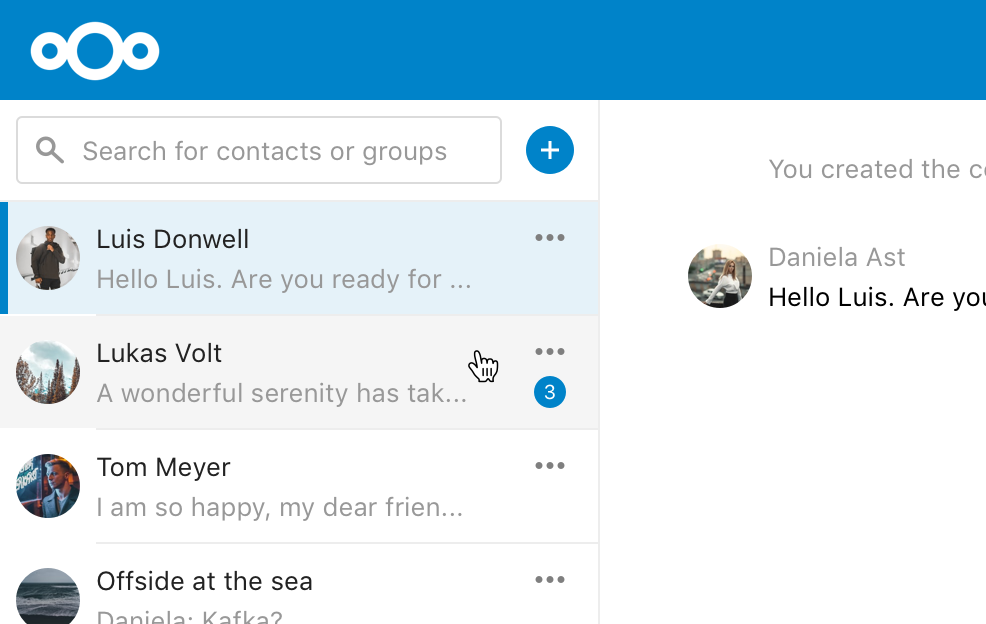This screenshot has width=986, height=624.
Task: Click Daniela Ast's avatar in chat
Action: (x=720, y=276)
